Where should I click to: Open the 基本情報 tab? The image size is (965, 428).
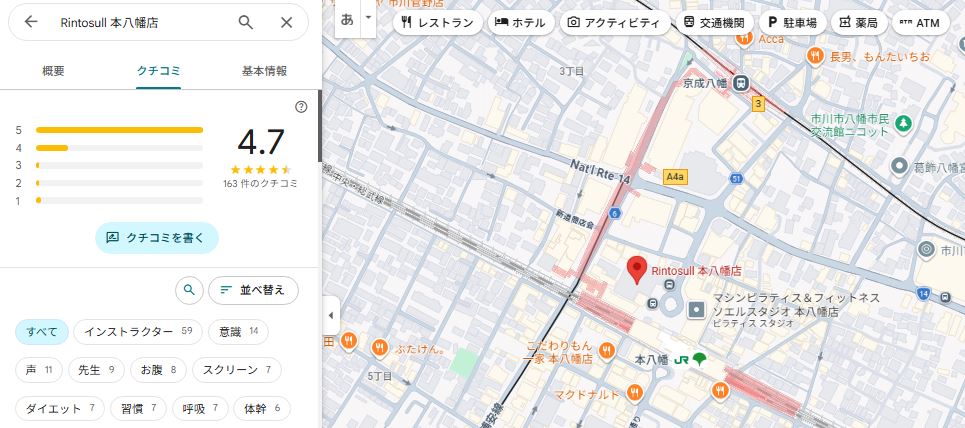[x=264, y=71]
